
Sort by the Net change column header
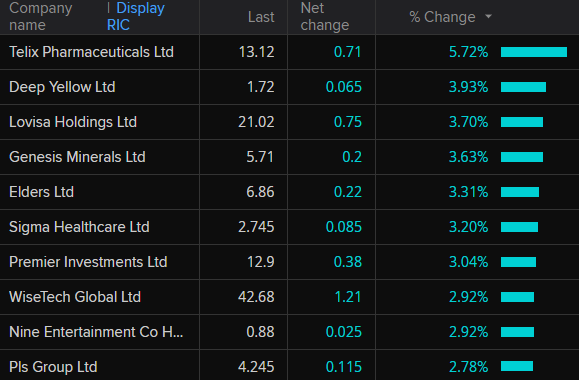pos(325,17)
